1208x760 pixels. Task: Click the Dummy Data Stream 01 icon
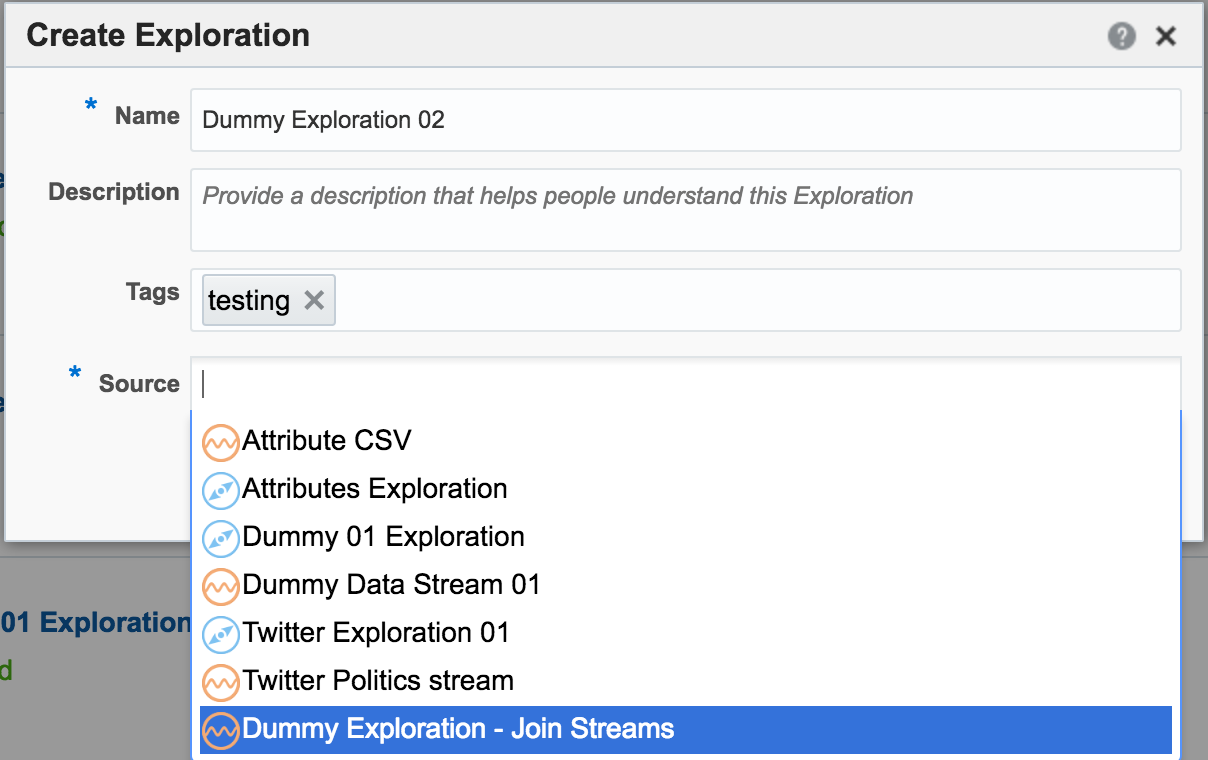coord(220,586)
